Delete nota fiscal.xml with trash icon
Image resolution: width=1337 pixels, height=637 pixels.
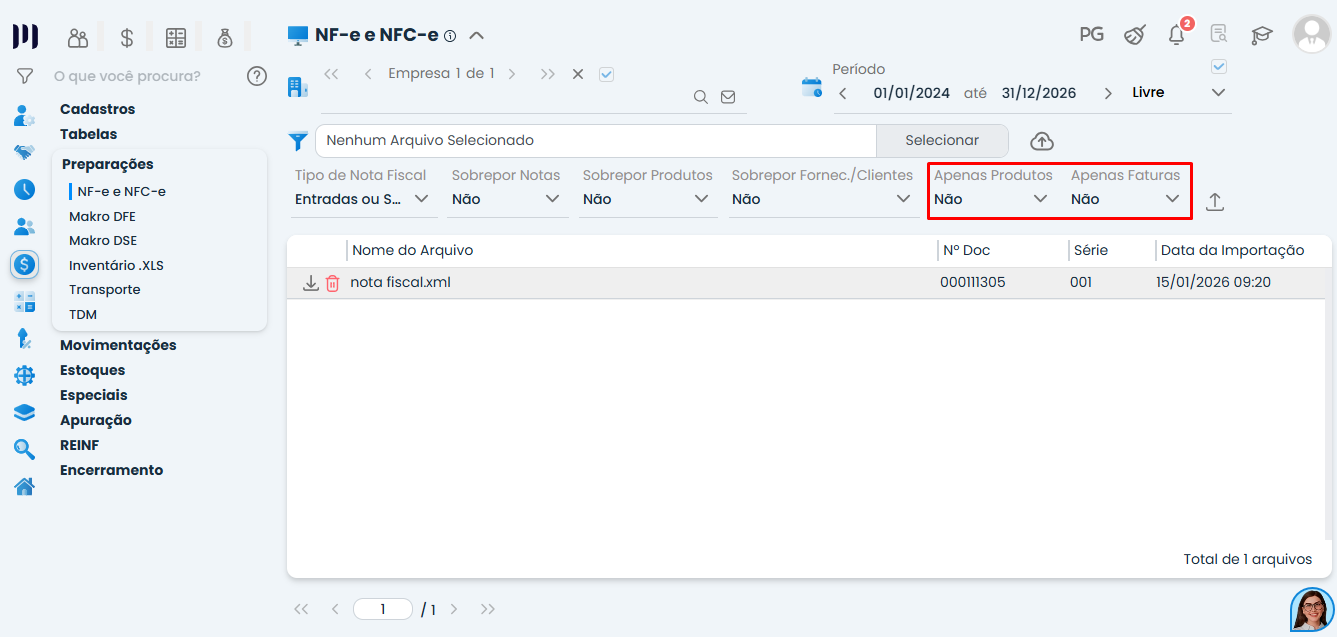pyautogui.click(x=333, y=283)
